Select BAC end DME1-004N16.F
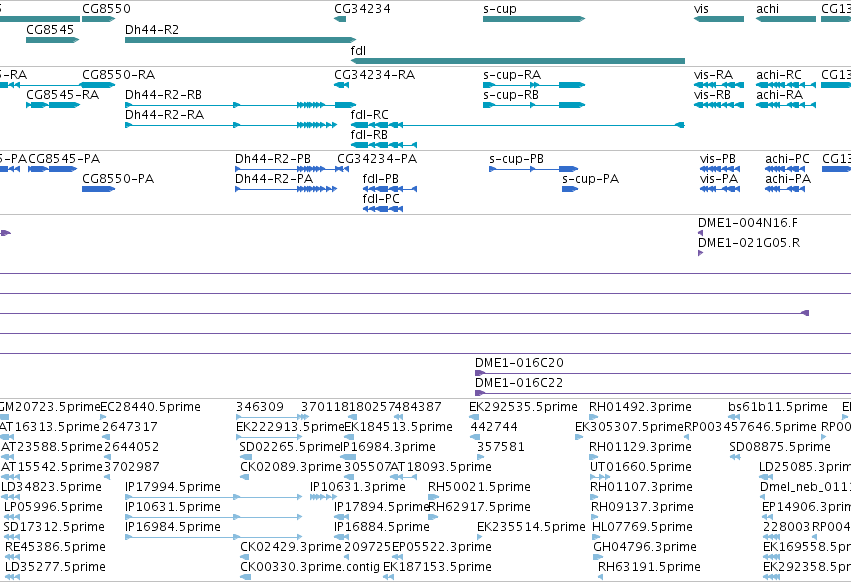 tap(748, 223)
